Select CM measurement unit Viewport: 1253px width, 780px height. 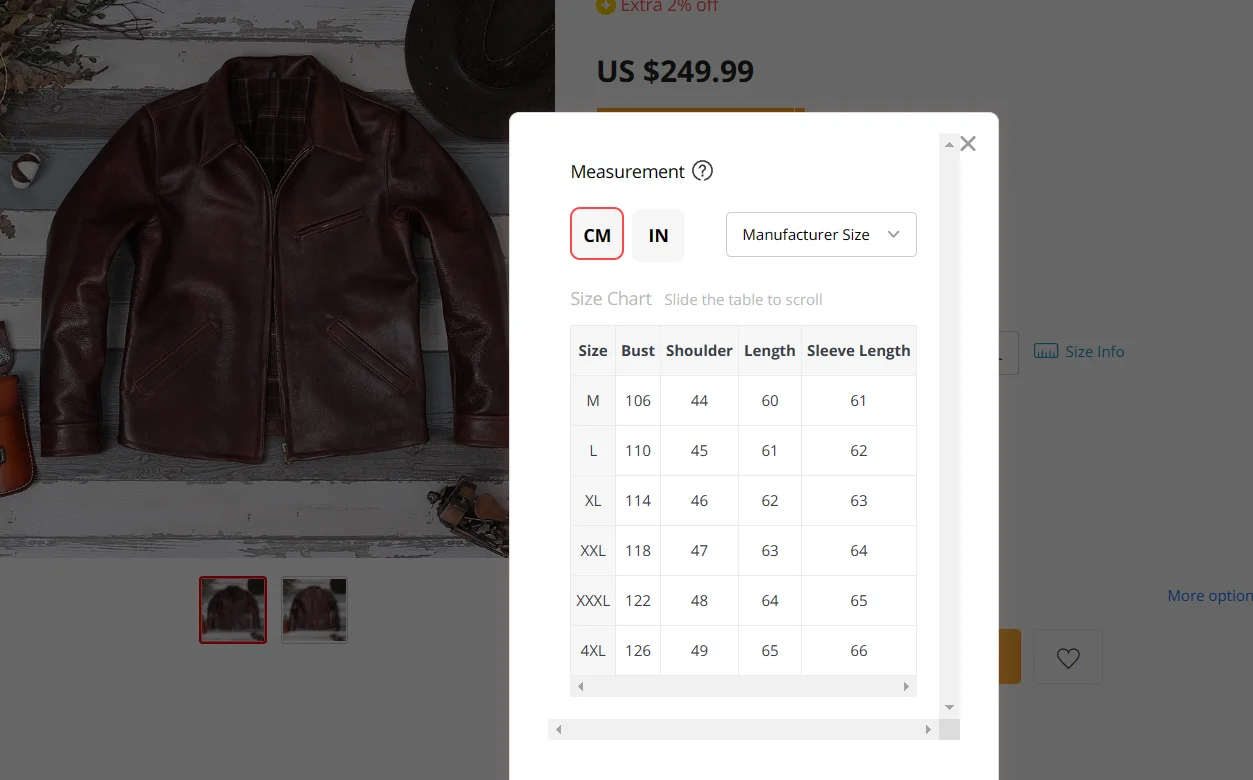(x=597, y=235)
